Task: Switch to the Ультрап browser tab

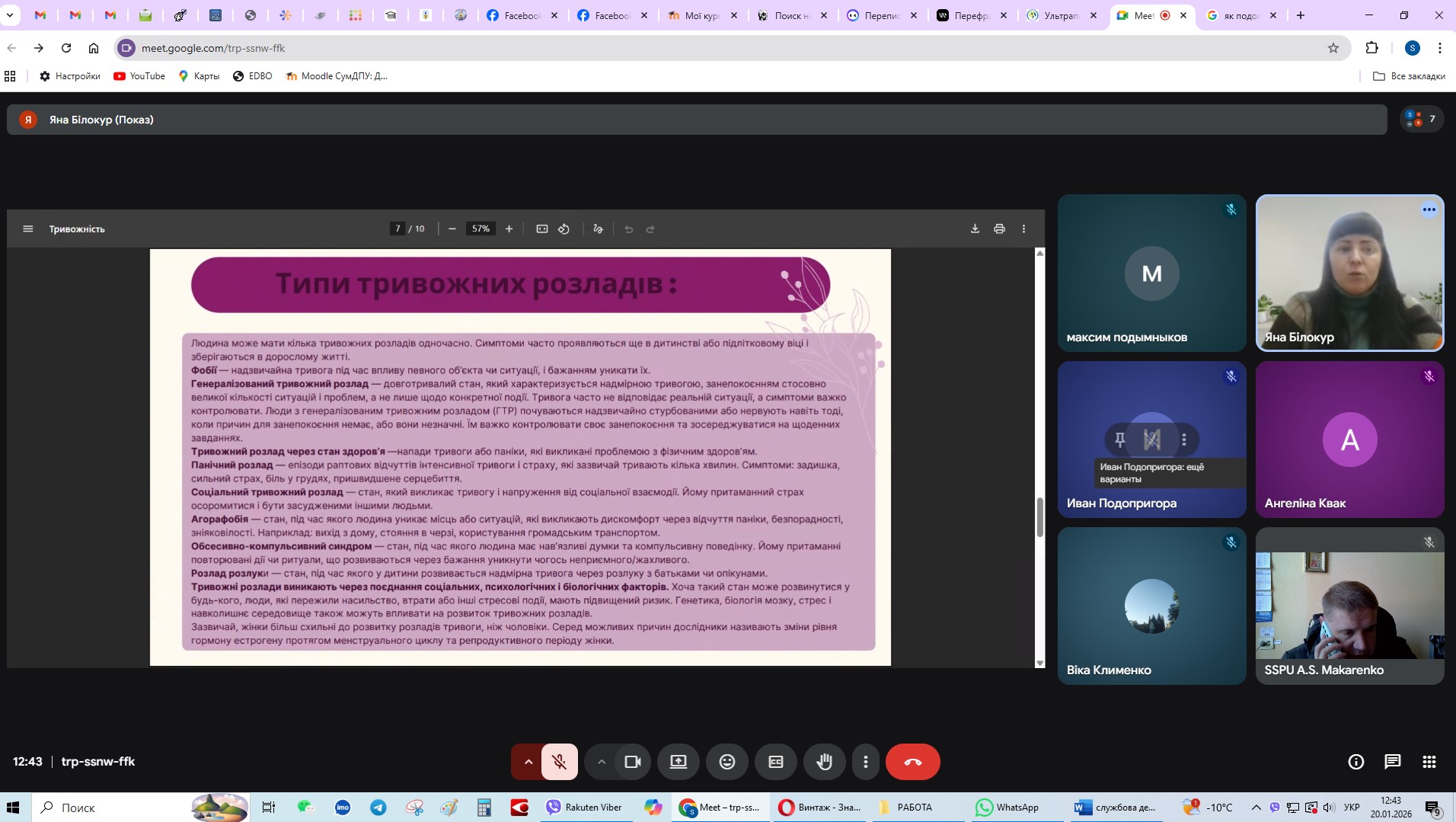Action: [x=1059, y=15]
